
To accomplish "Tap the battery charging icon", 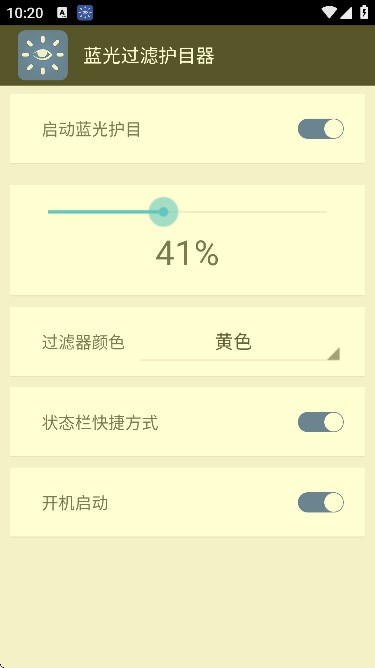I will point(364,12).
